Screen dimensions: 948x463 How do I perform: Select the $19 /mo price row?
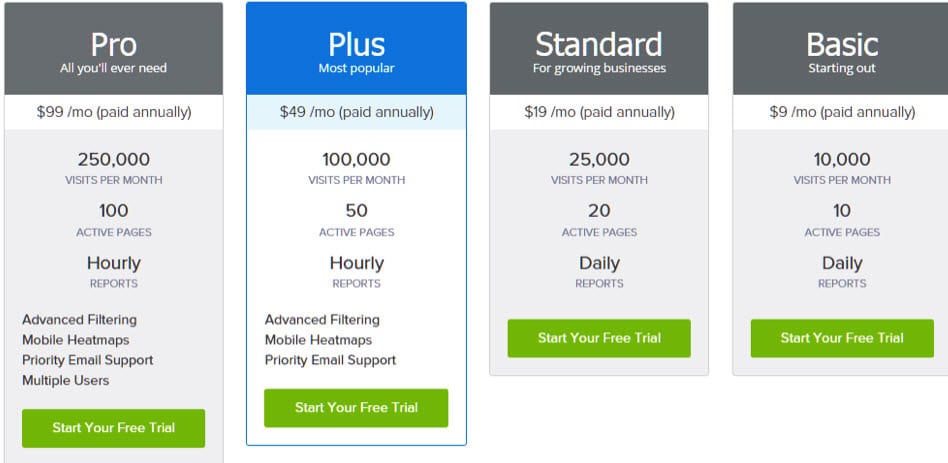[599, 112]
